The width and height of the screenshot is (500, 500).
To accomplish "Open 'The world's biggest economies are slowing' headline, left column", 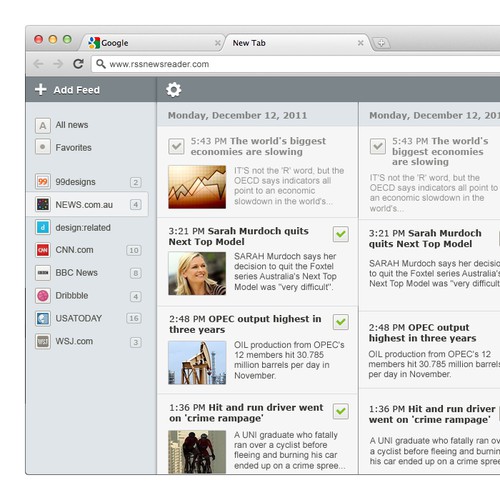I will [x=258, y=146].
